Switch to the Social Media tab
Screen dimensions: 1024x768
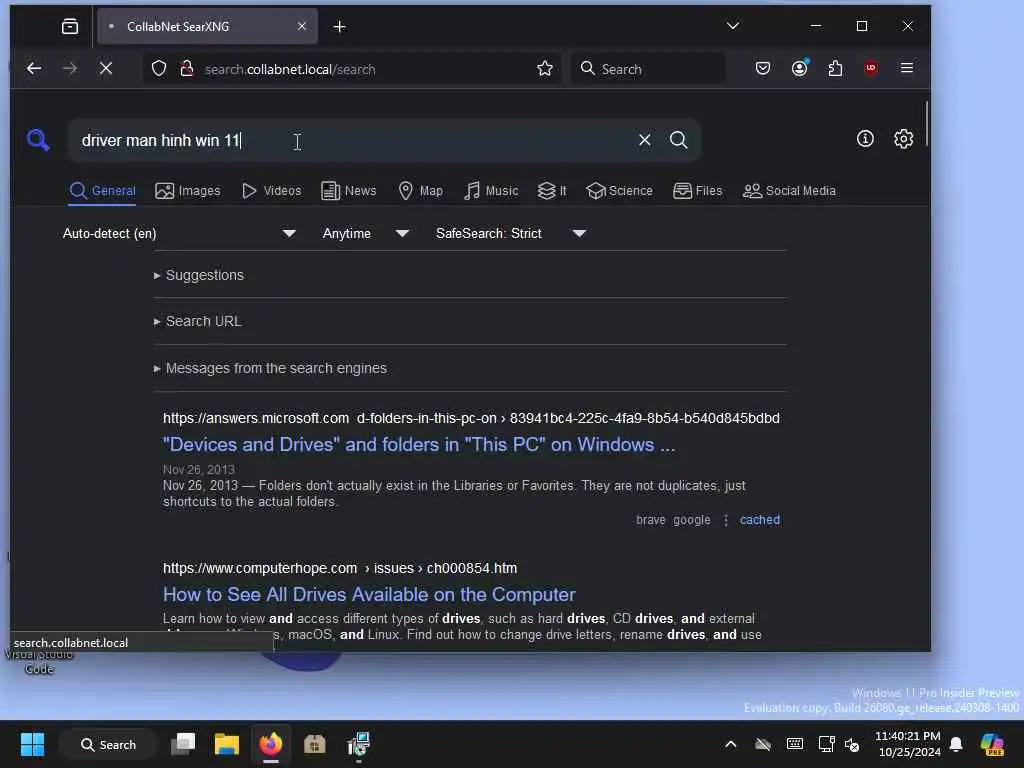pyautogui.click(x=789, y=191)
